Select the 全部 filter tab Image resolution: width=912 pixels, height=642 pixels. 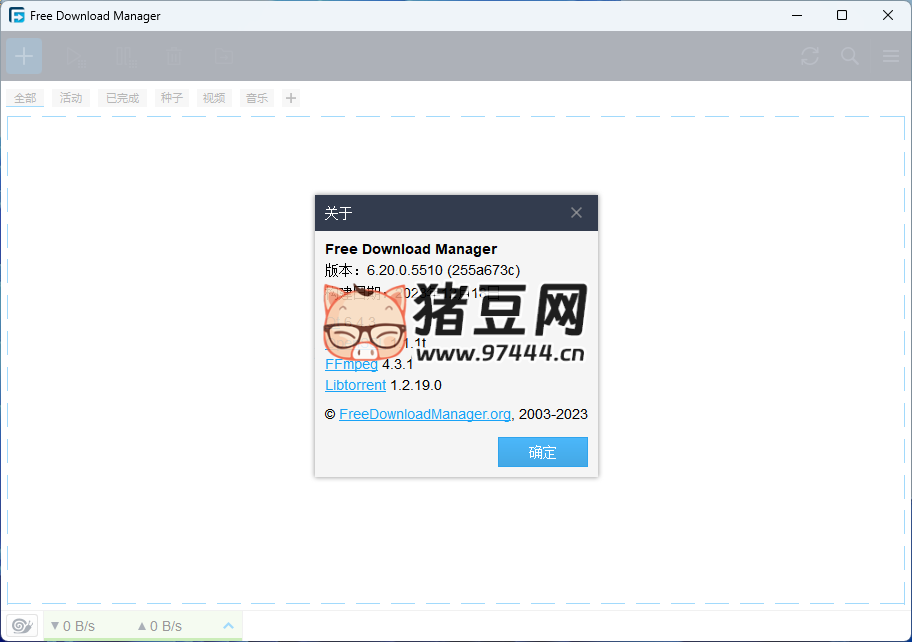coord(25,98)
